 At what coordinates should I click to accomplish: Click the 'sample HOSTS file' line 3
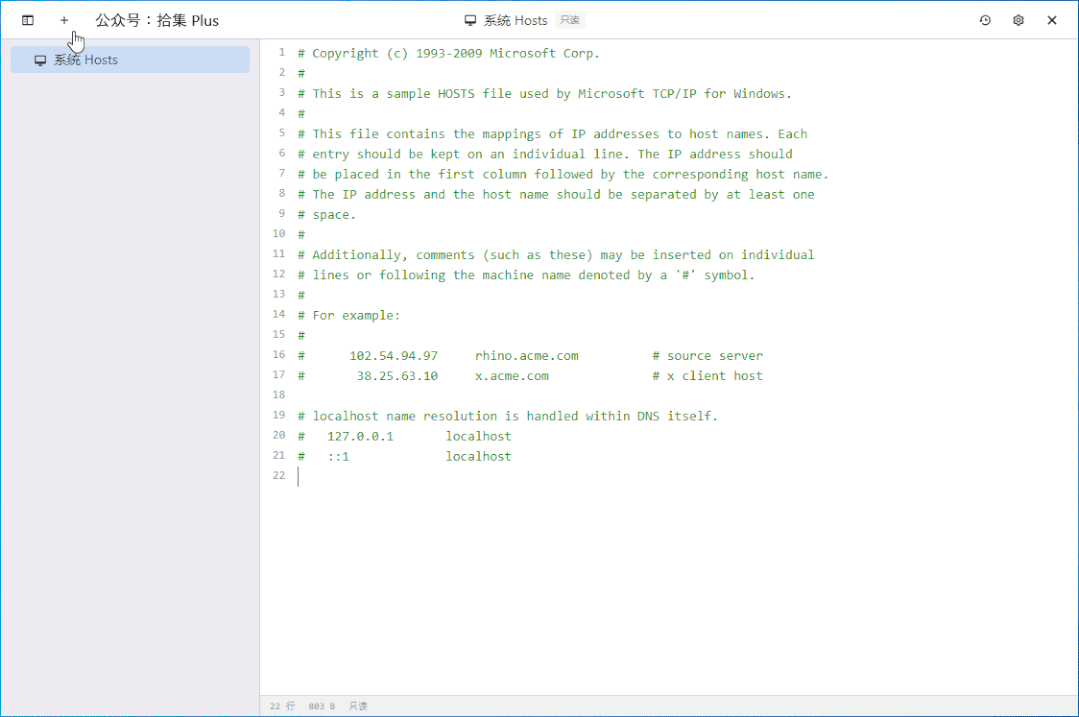pyautogui.click(x=545, y=94)
